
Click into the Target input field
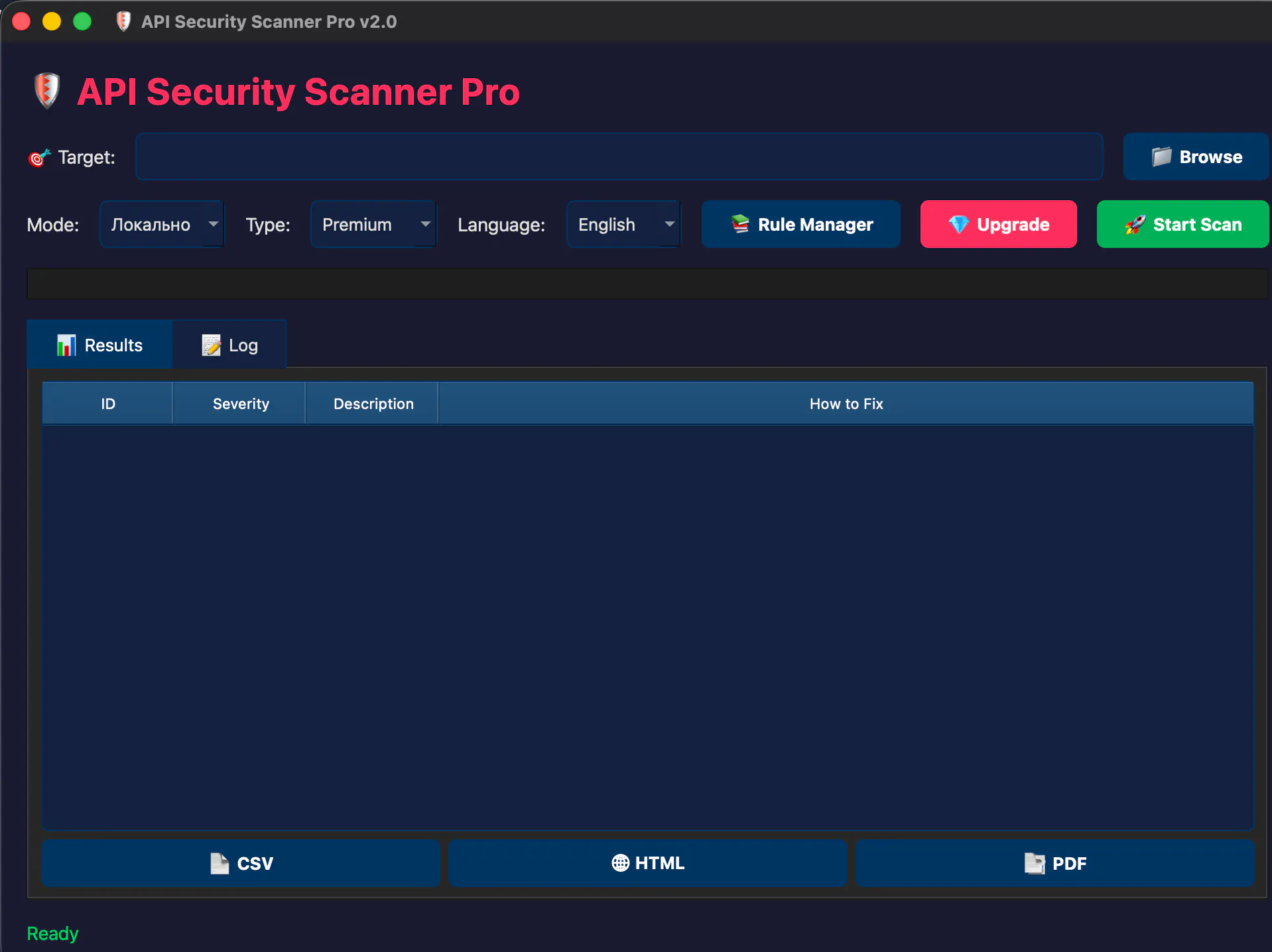point(619,156)
